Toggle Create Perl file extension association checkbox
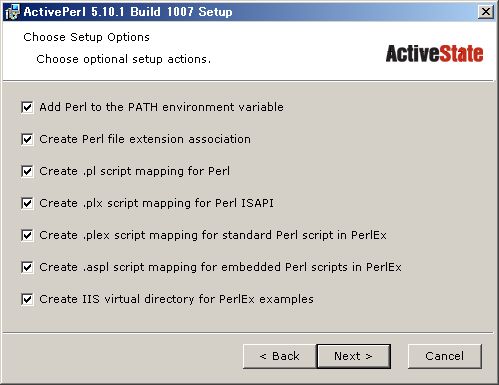The image size is (499, 385). [27, 139]
